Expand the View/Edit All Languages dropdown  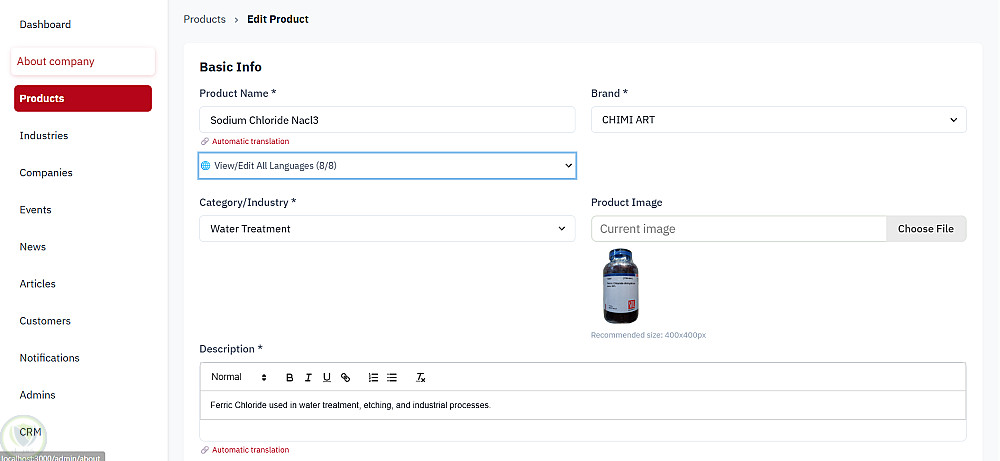[387, 165]
